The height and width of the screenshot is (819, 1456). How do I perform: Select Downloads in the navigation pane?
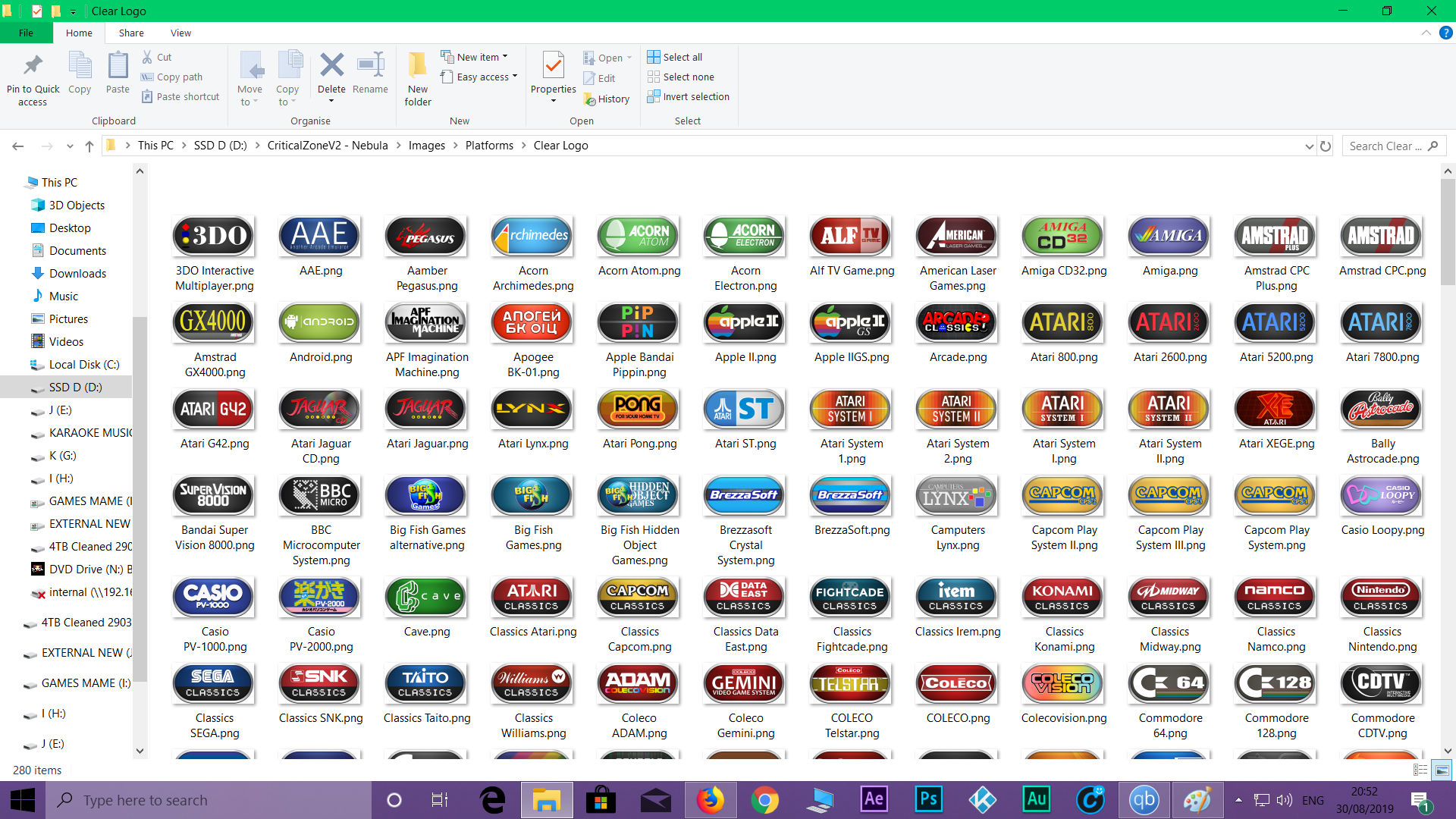point(77,273)
